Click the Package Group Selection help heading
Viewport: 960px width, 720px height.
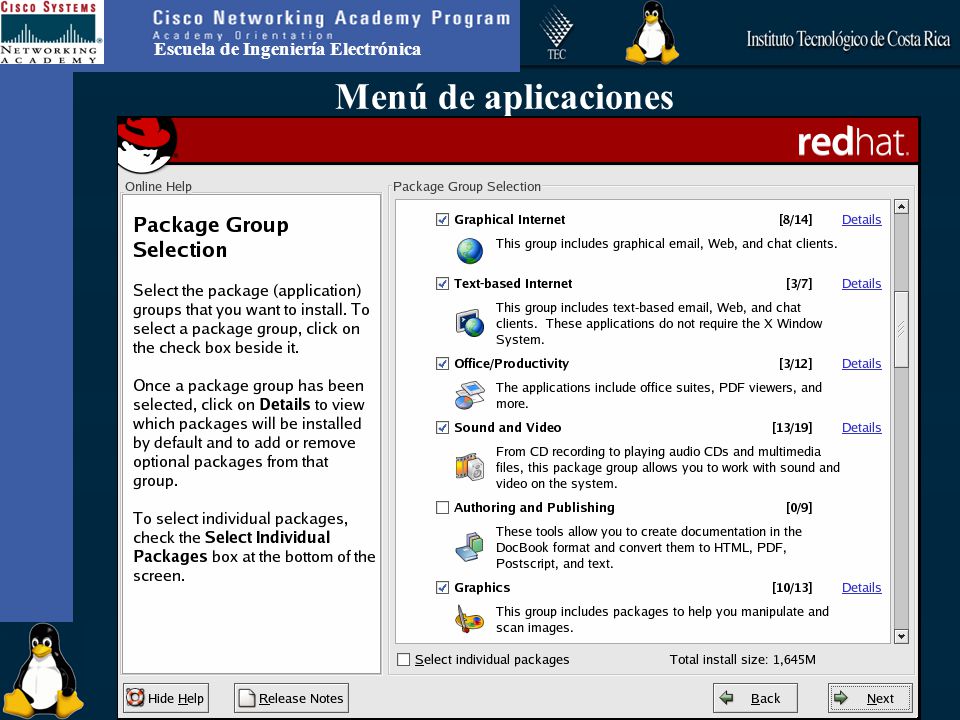point(211,236)
